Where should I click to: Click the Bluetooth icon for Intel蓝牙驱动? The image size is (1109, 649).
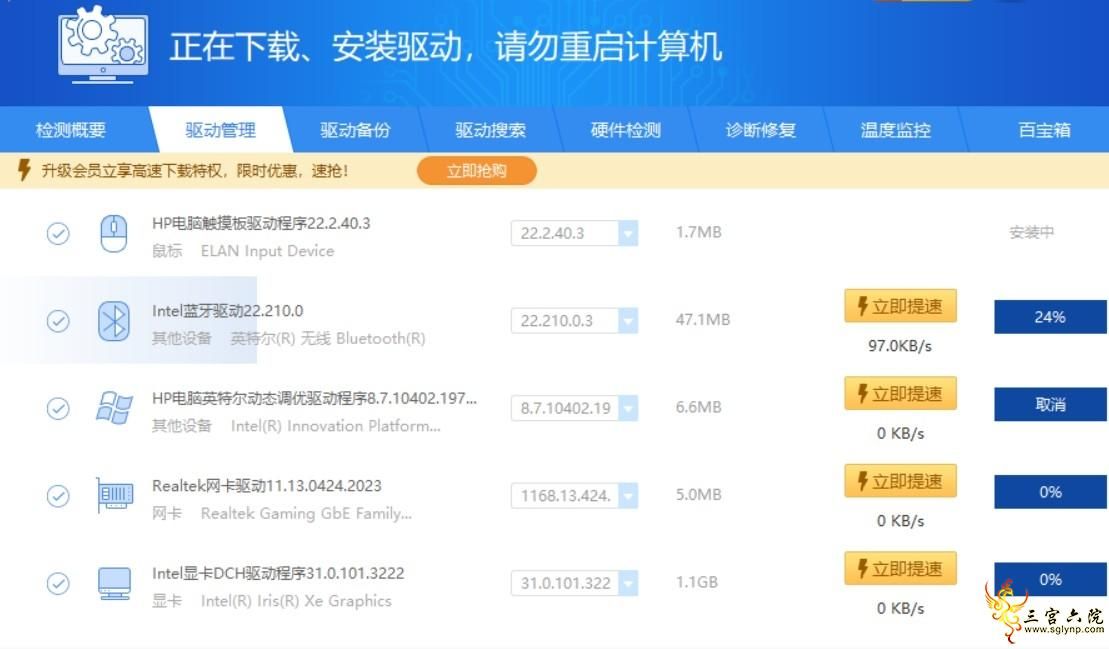coord(114,322)
